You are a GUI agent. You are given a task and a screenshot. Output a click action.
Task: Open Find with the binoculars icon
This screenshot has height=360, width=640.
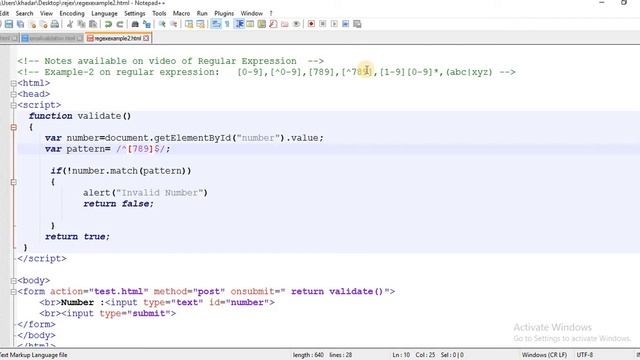[135, 24]
